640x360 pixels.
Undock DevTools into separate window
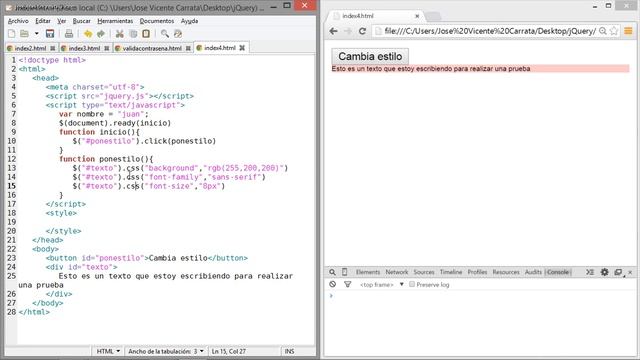pos(619,272)
